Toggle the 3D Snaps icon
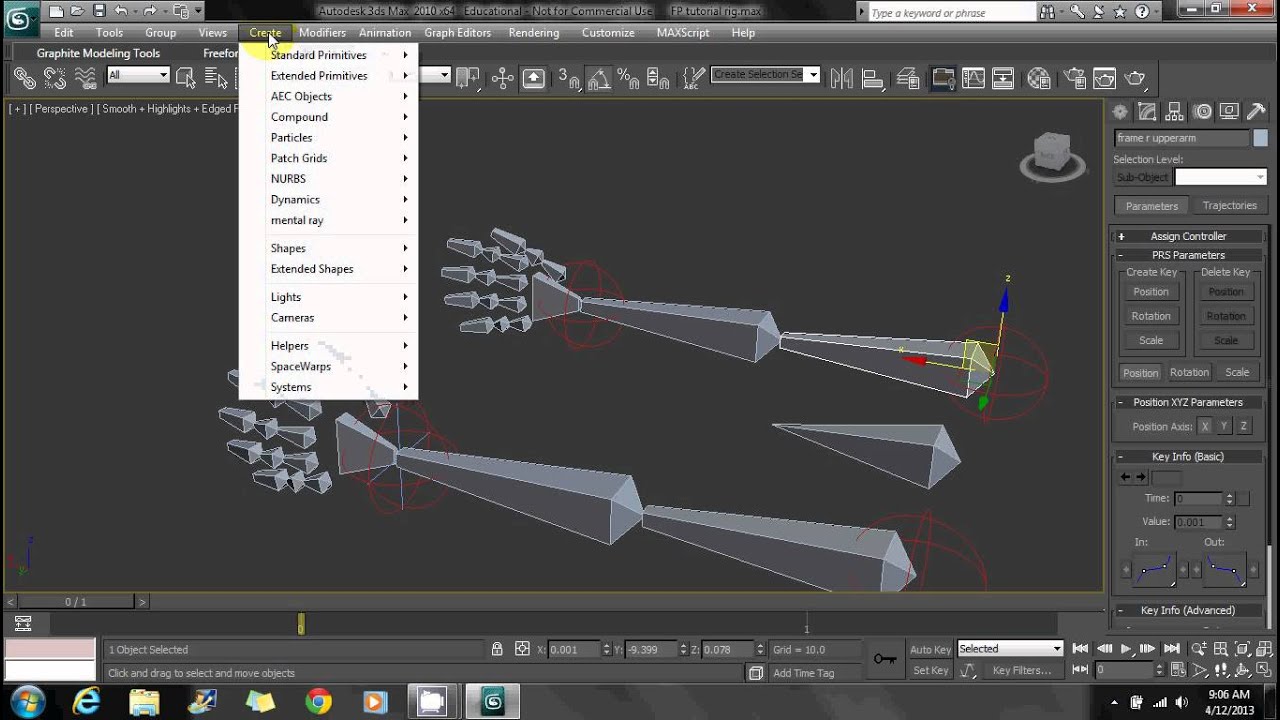 [568, 78]
